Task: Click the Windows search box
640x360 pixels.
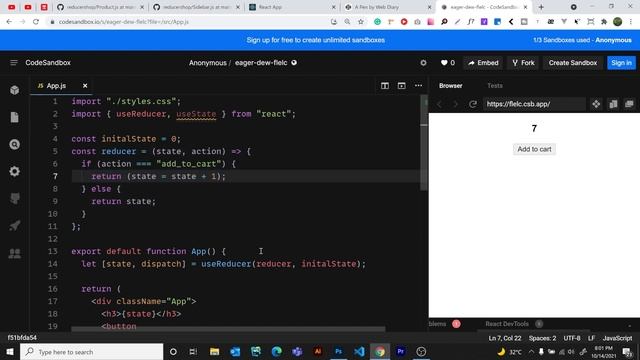Action: pos(92,352)
